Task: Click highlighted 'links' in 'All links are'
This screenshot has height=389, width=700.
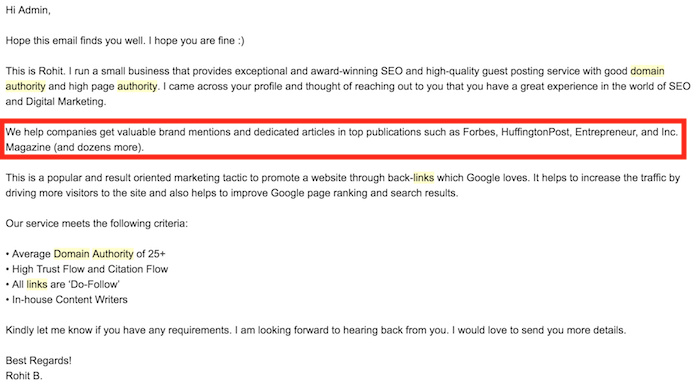Action: (37, 284)
